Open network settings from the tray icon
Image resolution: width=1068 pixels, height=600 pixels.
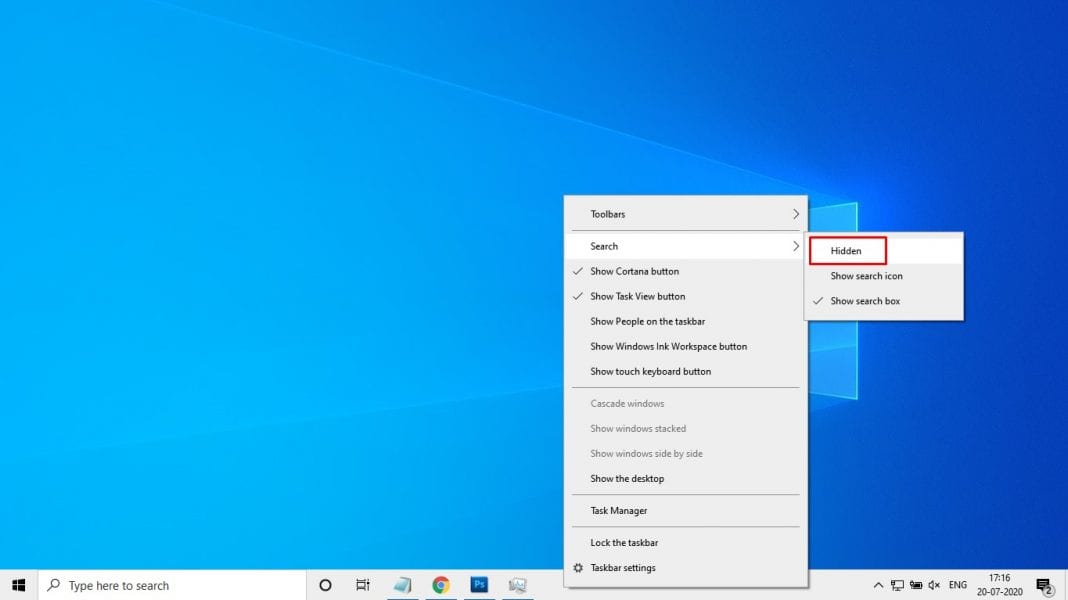897,585
